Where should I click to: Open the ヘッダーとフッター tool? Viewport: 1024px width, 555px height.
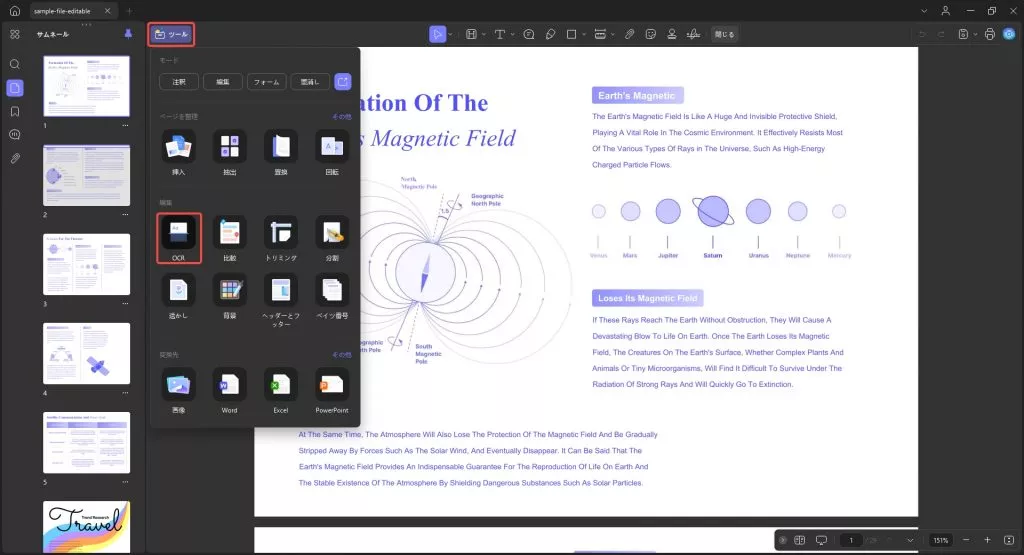coord(281,300)
